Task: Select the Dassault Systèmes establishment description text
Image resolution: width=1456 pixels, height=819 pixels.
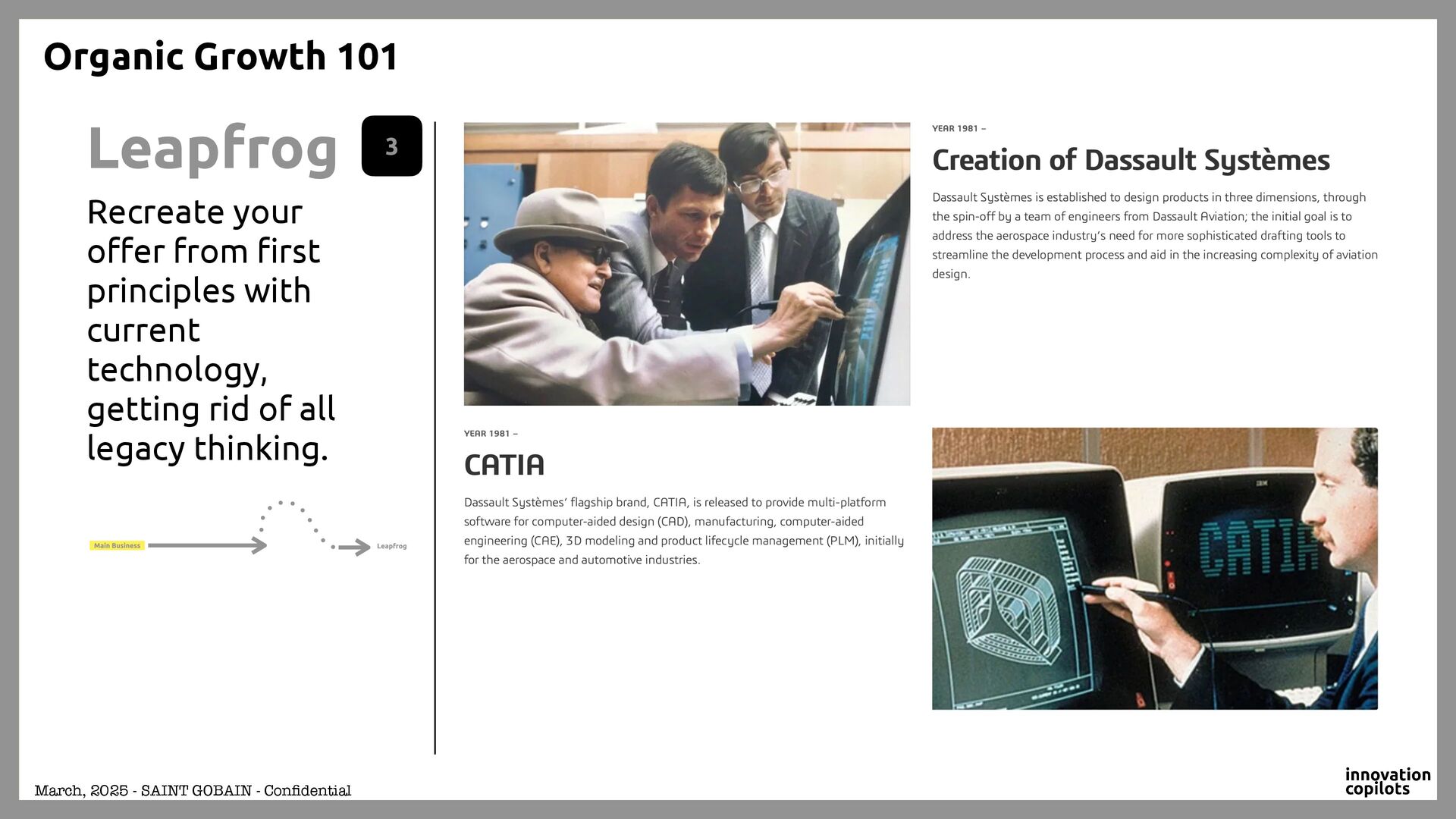Action: point(1154,235)
